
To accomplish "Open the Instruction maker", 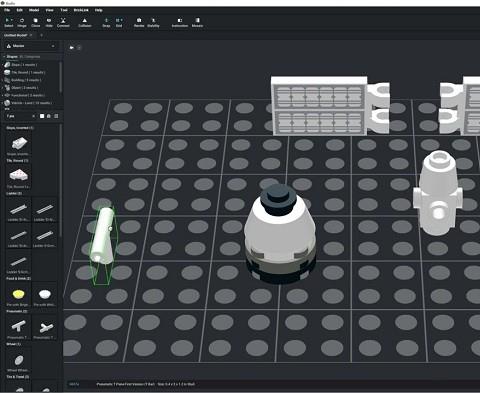I will pyautogui.click(x=180, y=22).
